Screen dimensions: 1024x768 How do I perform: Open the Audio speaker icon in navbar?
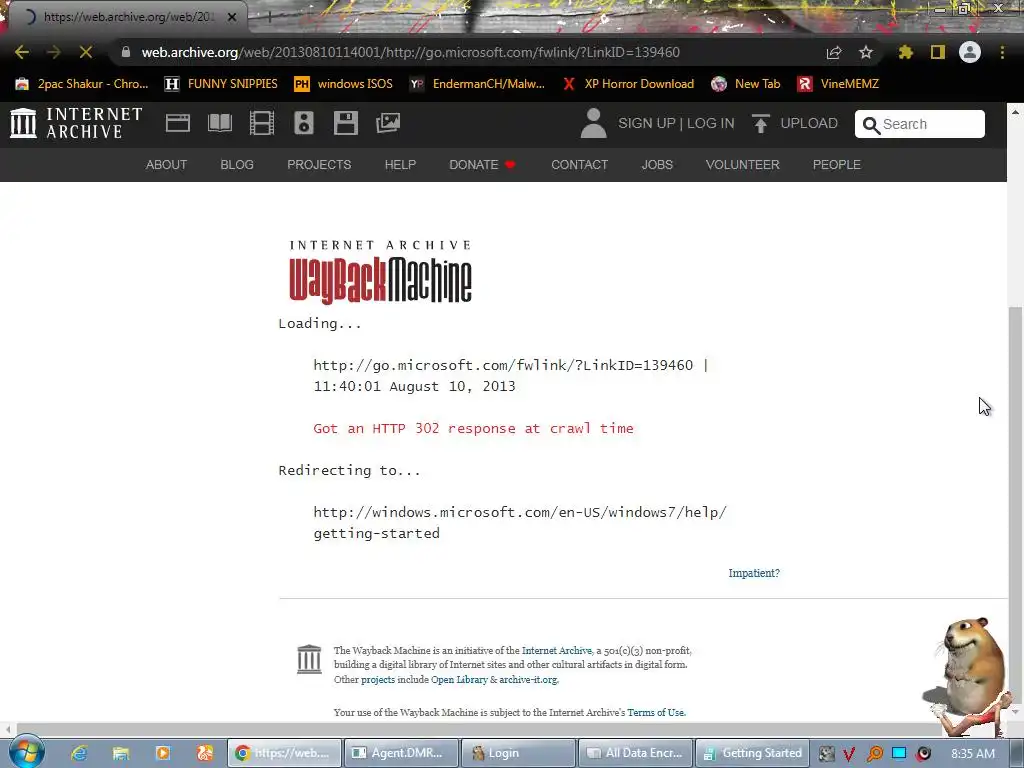point(304,123)
